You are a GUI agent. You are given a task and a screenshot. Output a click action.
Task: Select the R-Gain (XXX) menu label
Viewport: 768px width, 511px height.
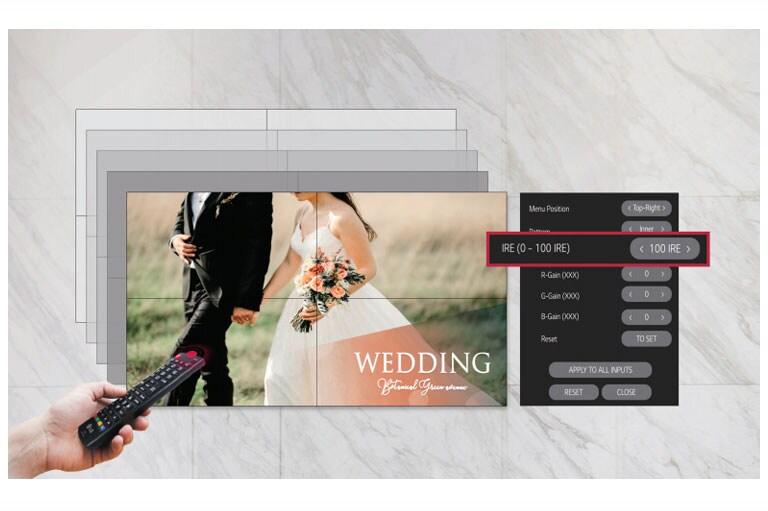(560, 274)
